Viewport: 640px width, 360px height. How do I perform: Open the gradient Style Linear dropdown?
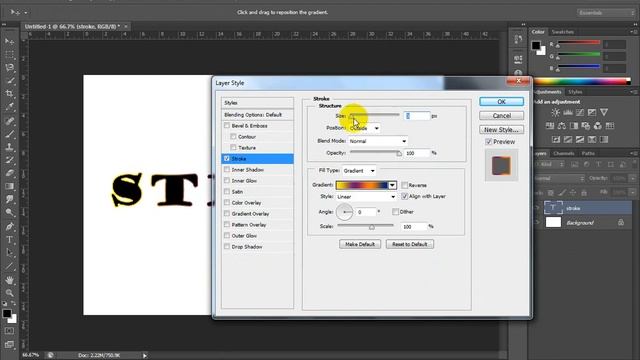click(x=366, y=197)
